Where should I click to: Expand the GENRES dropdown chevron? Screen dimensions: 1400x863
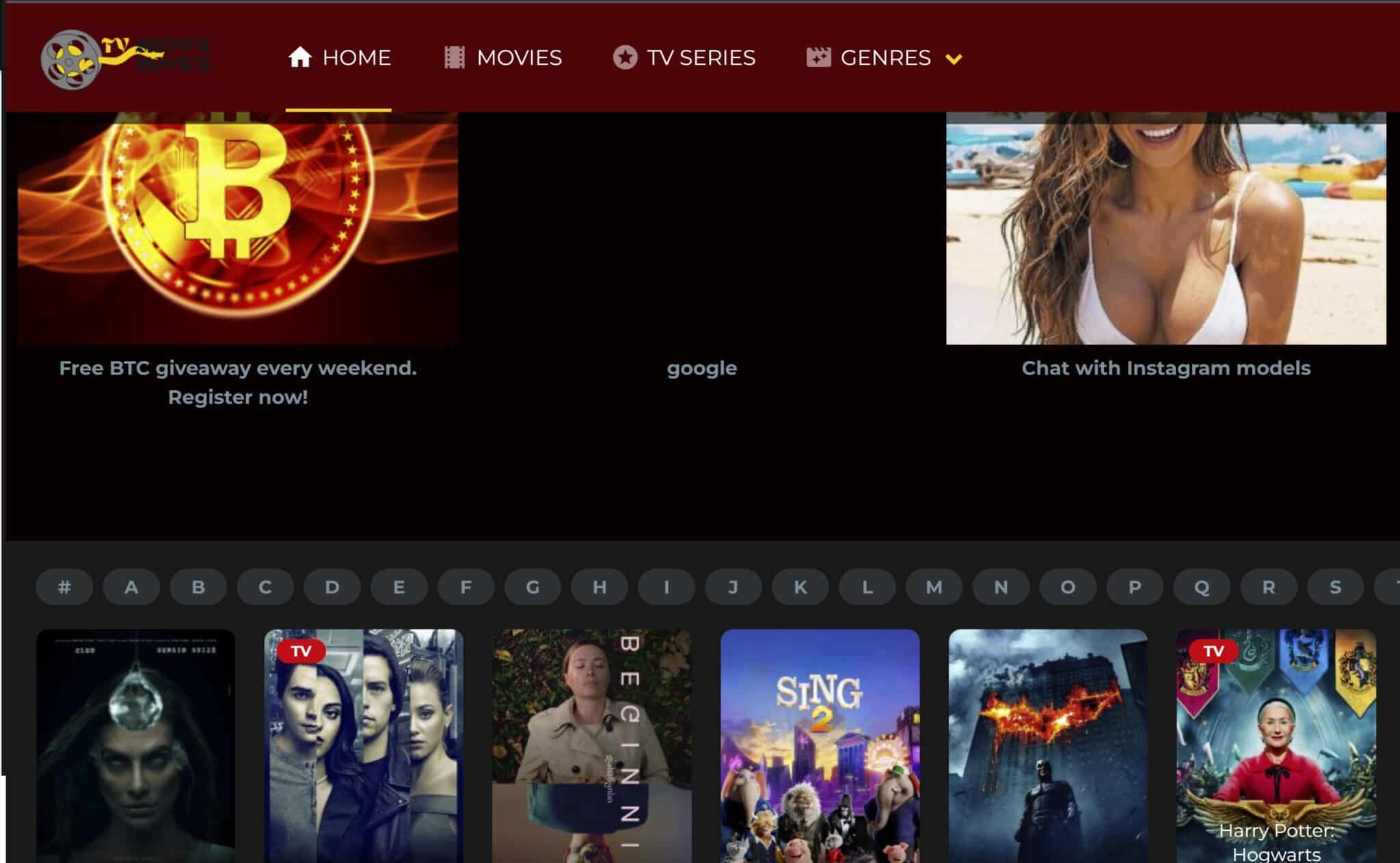[x=954, y=59]
